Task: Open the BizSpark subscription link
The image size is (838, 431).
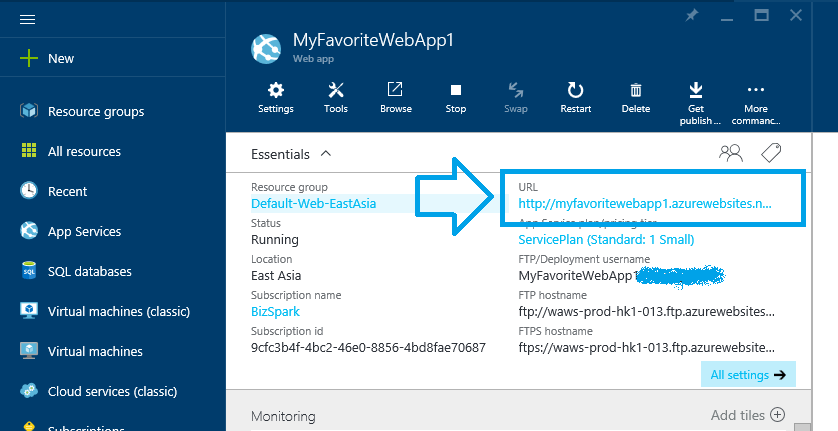Action: point(275,311)
